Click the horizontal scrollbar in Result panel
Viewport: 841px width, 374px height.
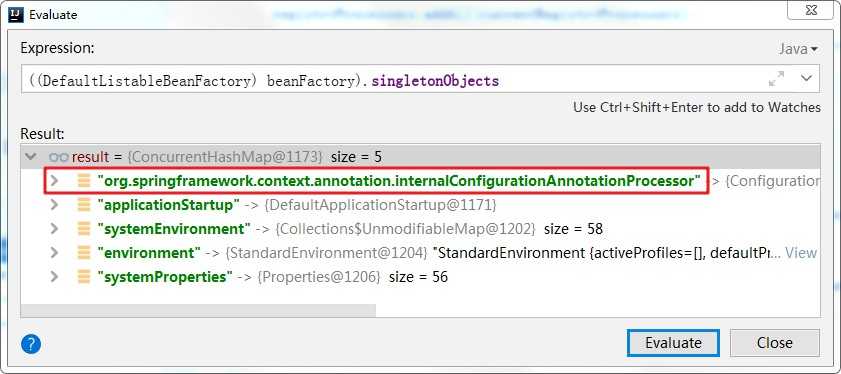[x=198, y=310]
